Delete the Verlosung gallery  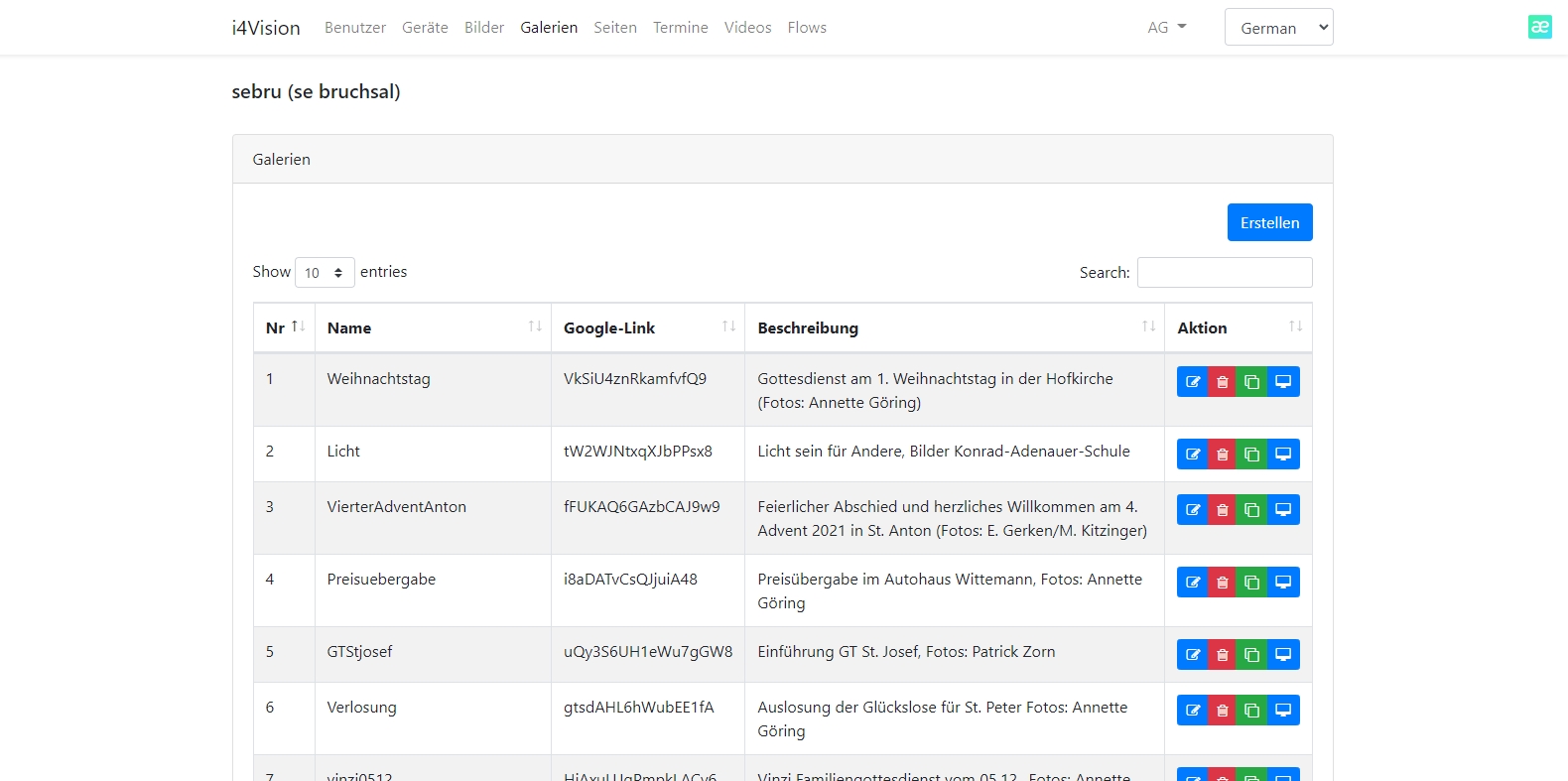(1223, 711)
